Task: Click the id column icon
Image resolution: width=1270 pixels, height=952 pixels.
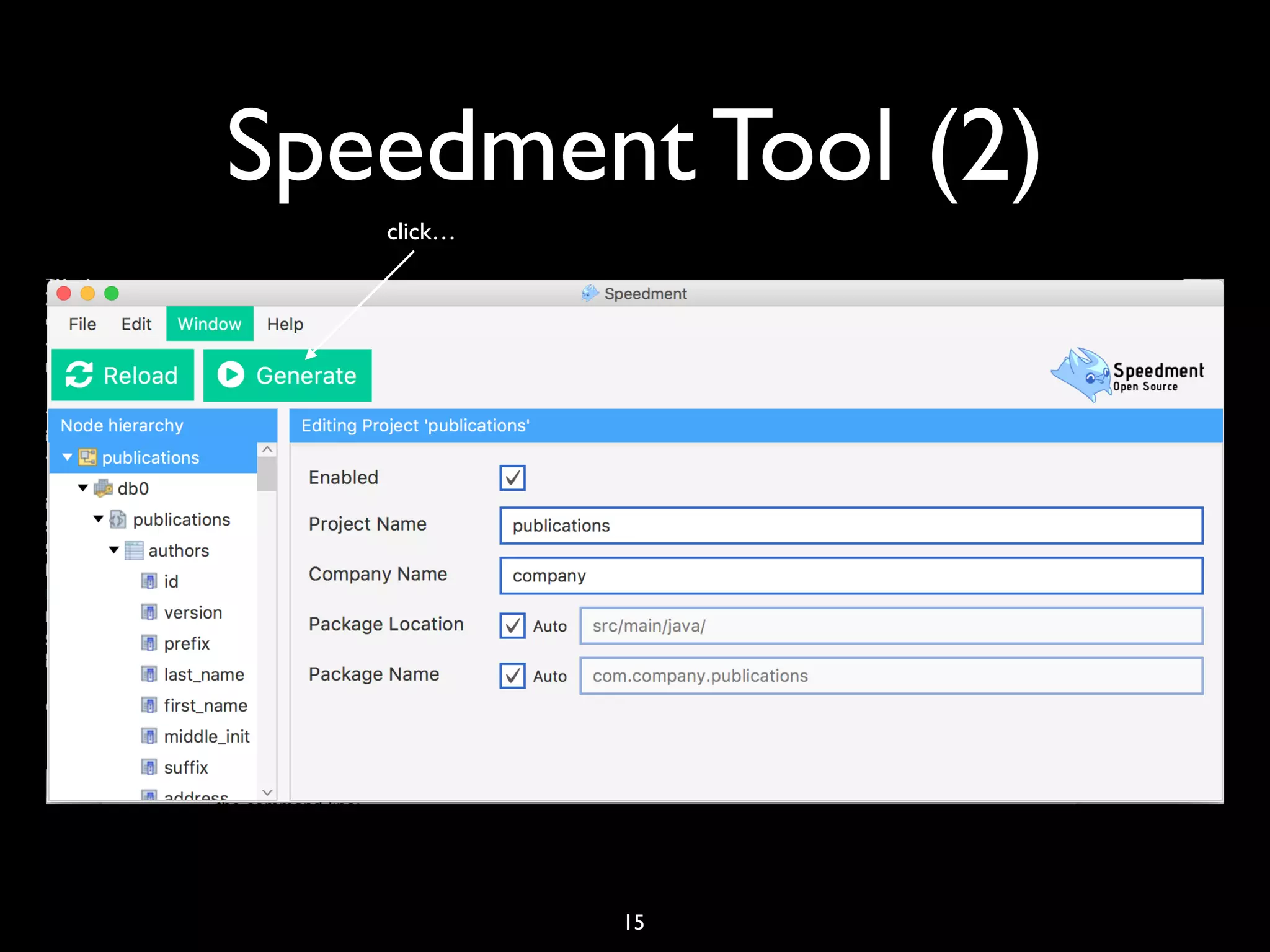Action: click(149, 581)
